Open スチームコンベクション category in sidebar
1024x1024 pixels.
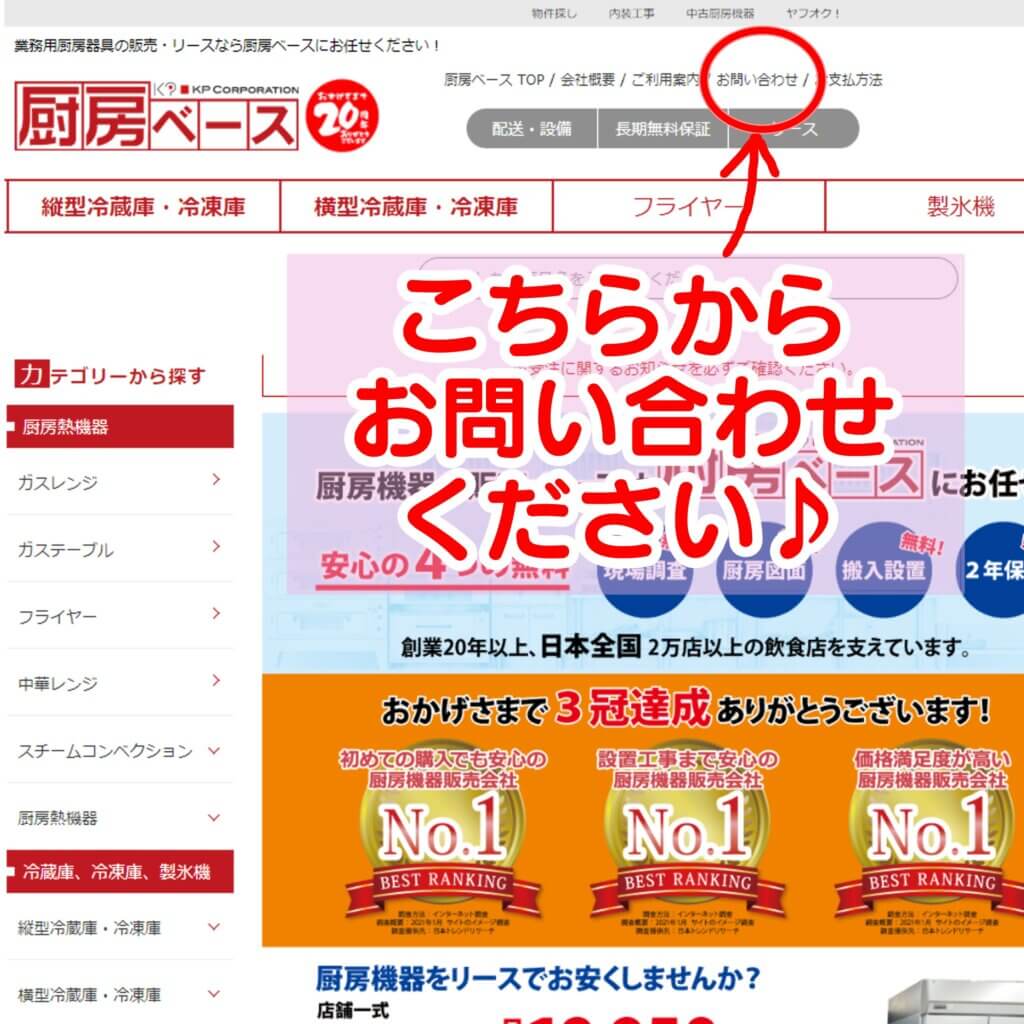point(104,751)
